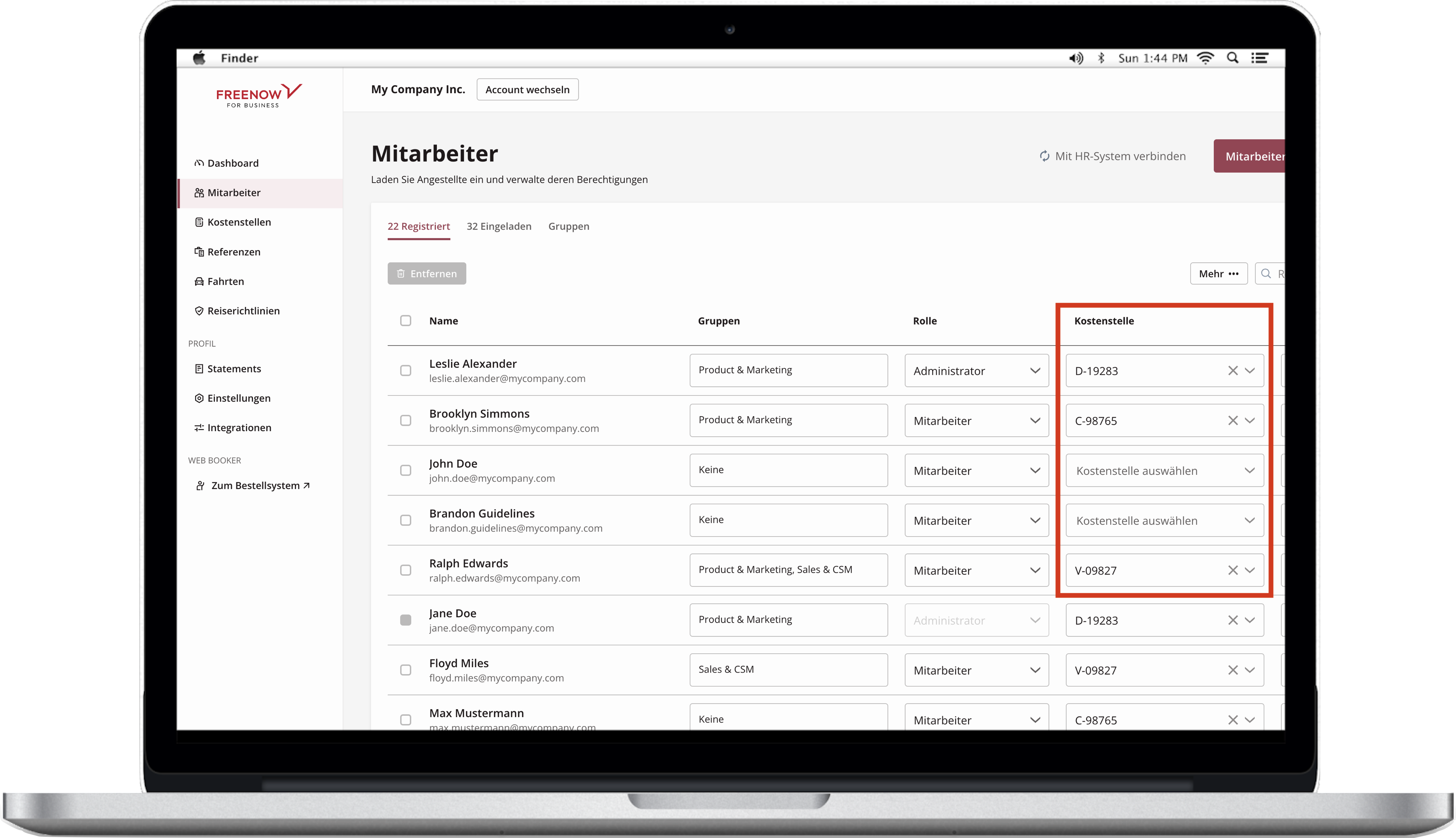The image size is (1456, 838).
Task: Click the sync icon beside HR-System verbinden
Action: 1044,156
